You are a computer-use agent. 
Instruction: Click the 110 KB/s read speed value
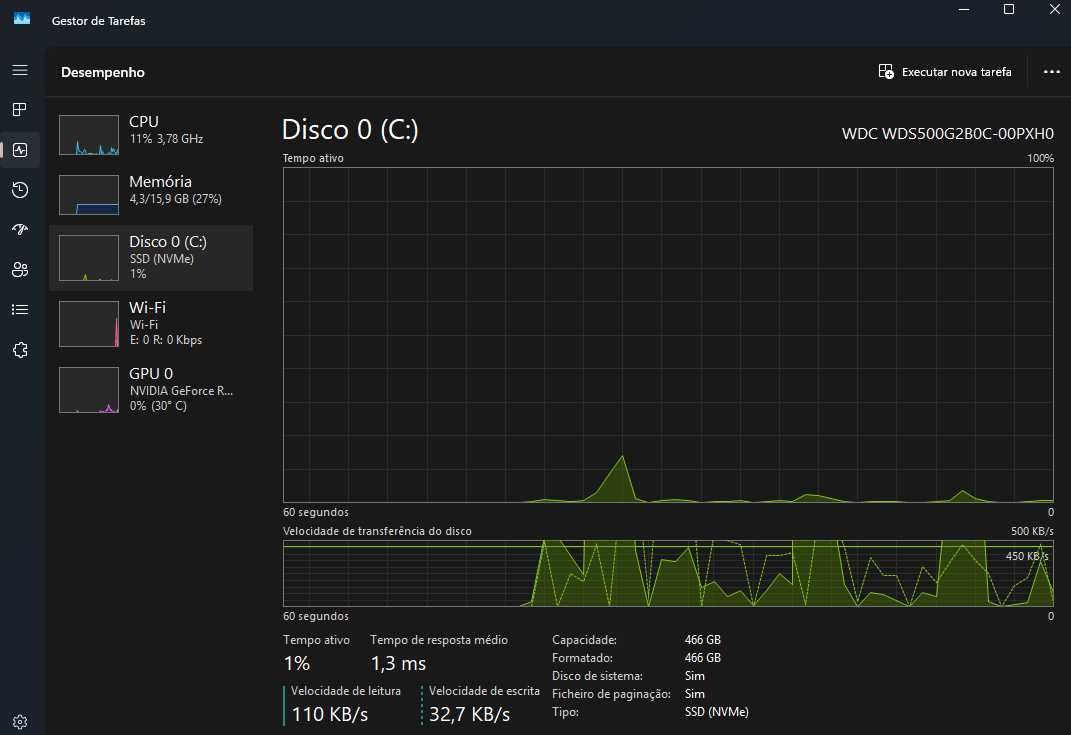(x=330, y=715)
